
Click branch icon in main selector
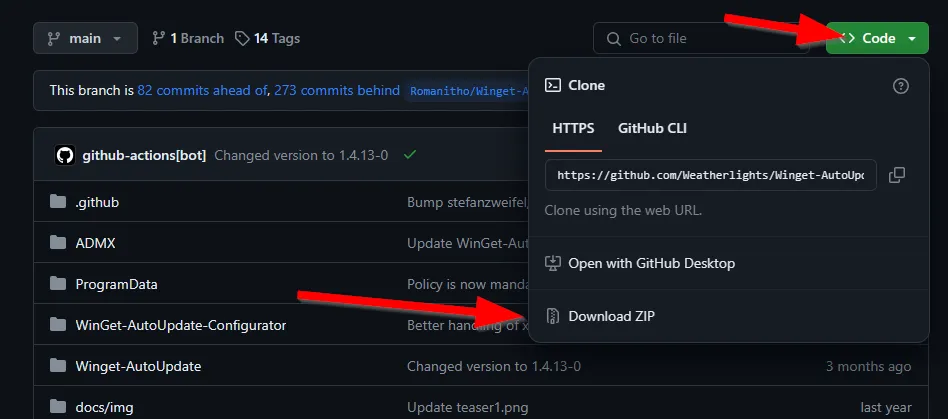coord(54,38)
